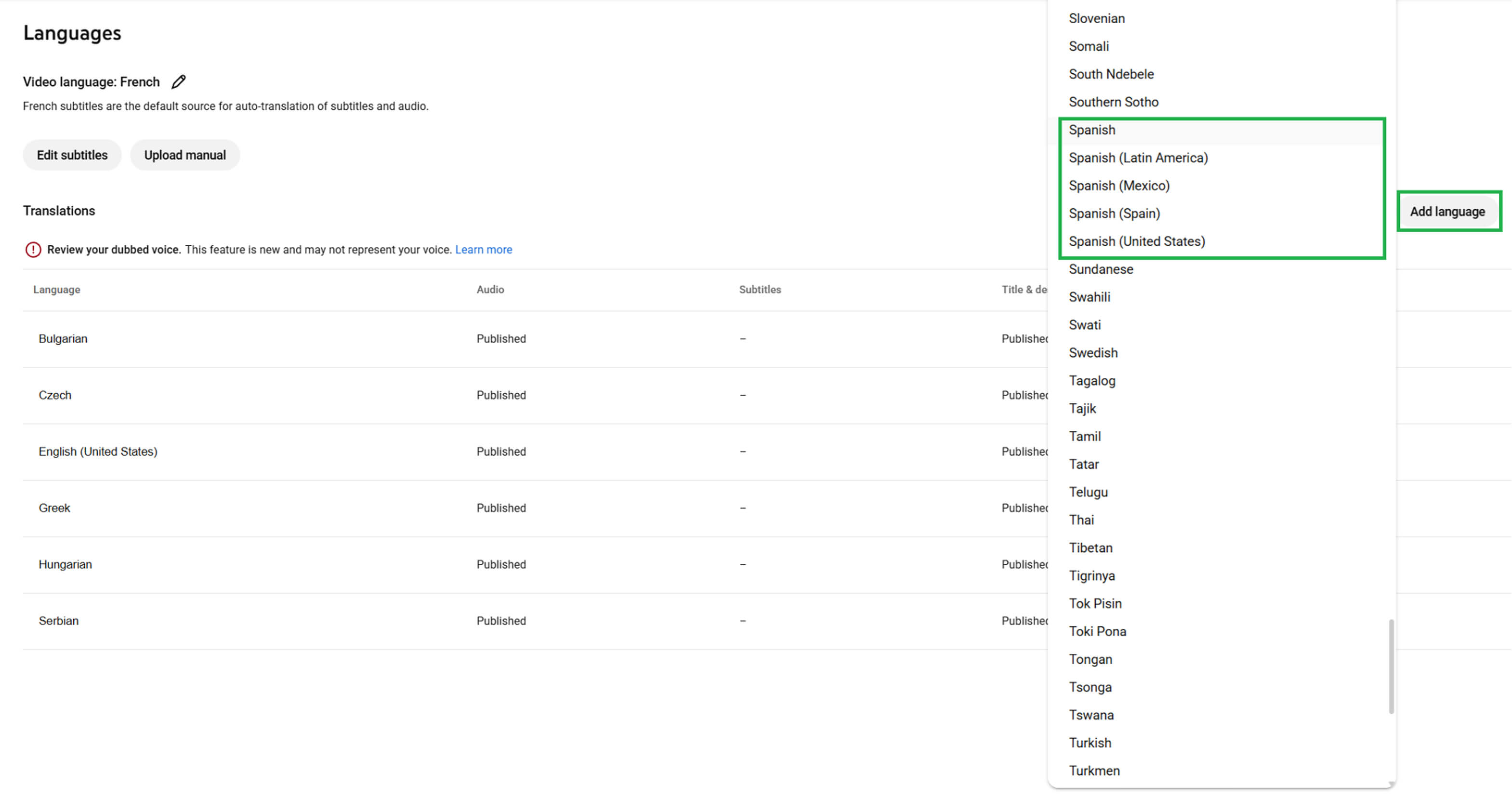Select Spanish (United States) option

point(1222,241)
